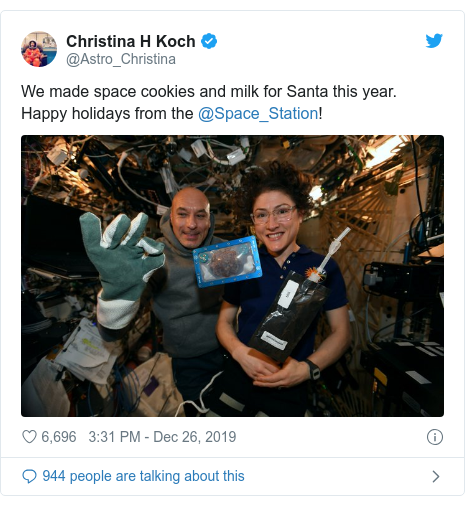Click the 6,696 likes count
The height and width of the screenshot is (505, 465).
[x=59, y=437]
